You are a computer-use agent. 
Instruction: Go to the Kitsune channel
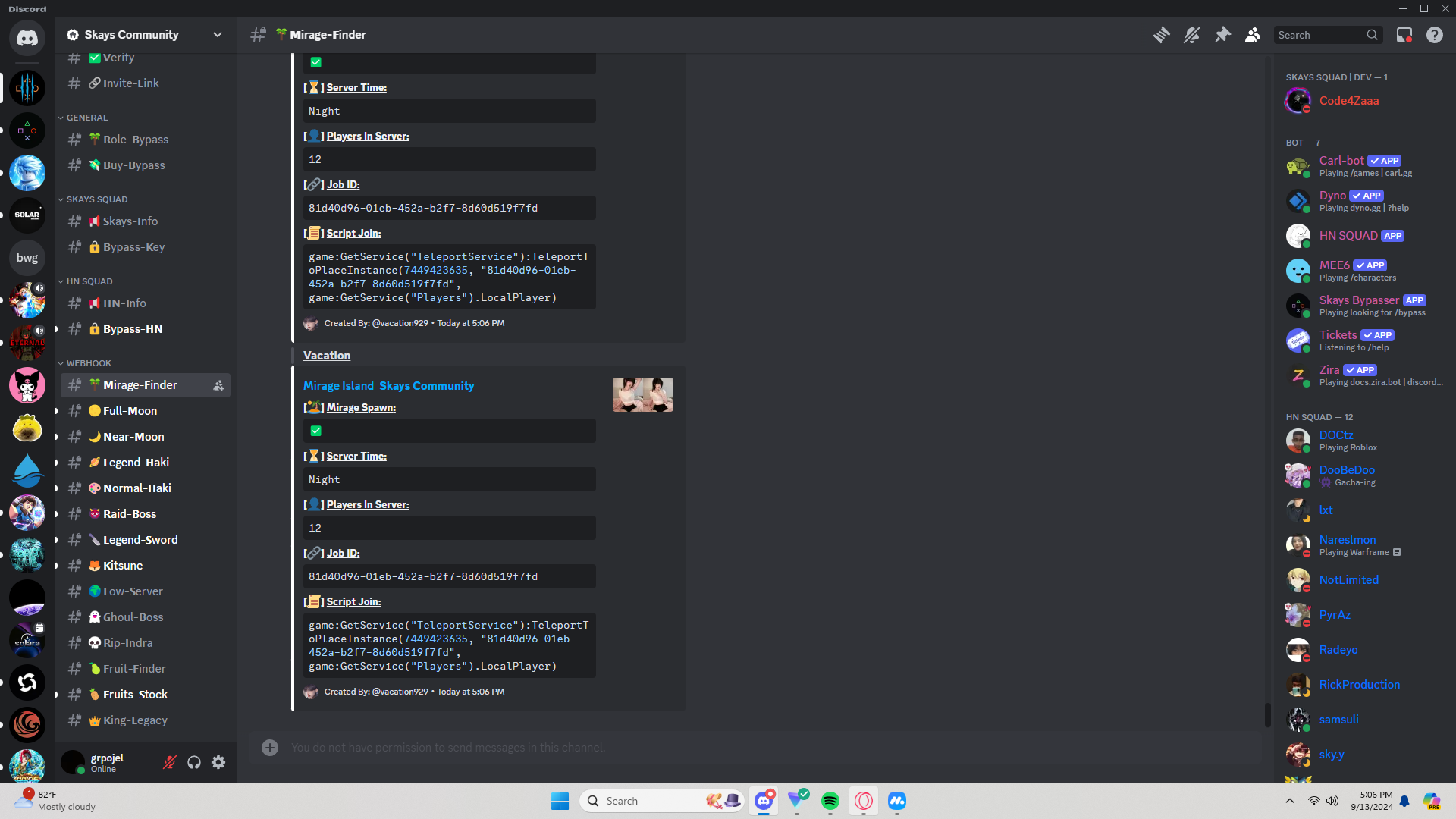pos(146,566)
